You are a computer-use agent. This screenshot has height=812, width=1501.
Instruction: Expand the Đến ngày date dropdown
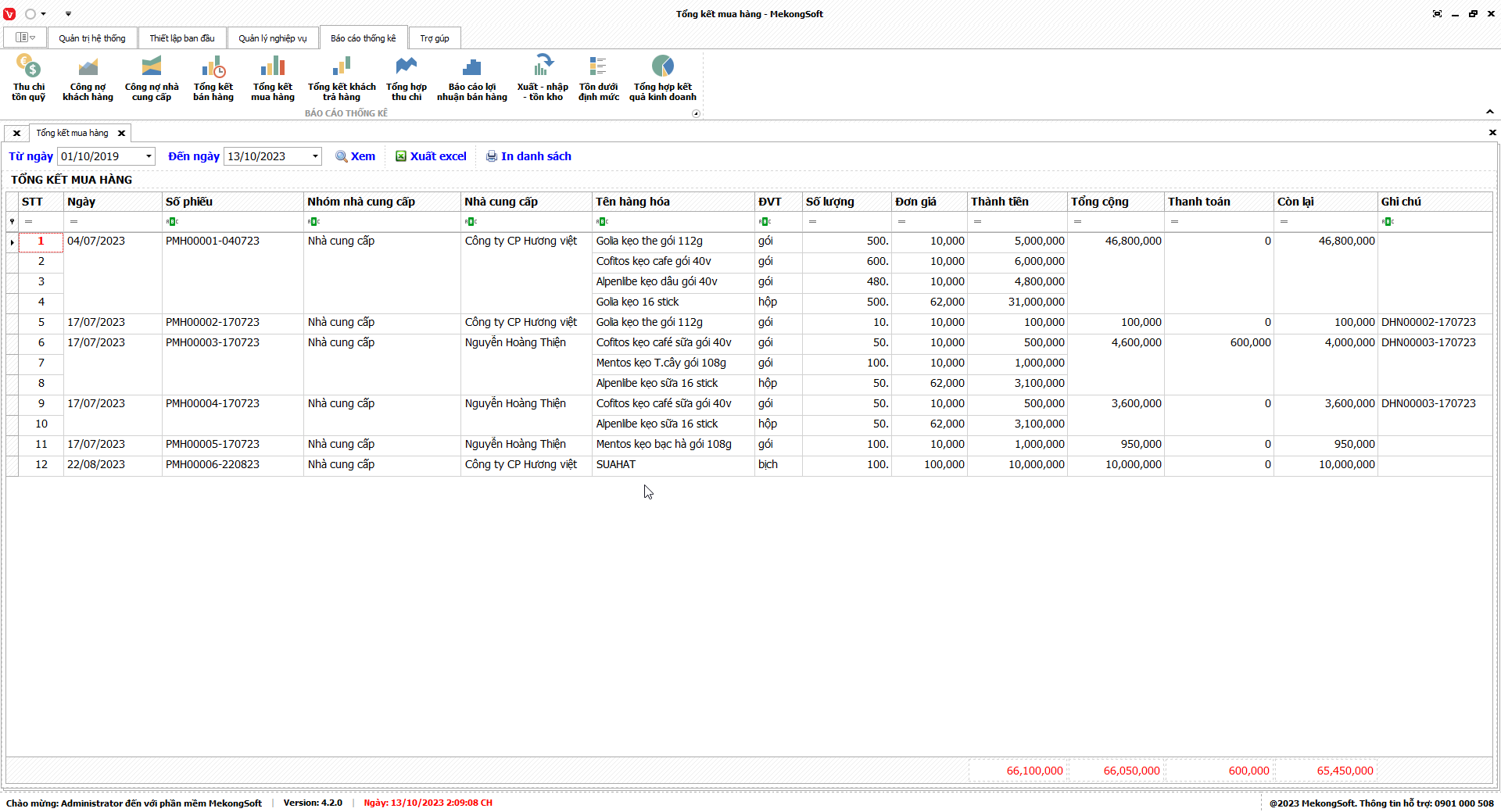pos(315,156)
